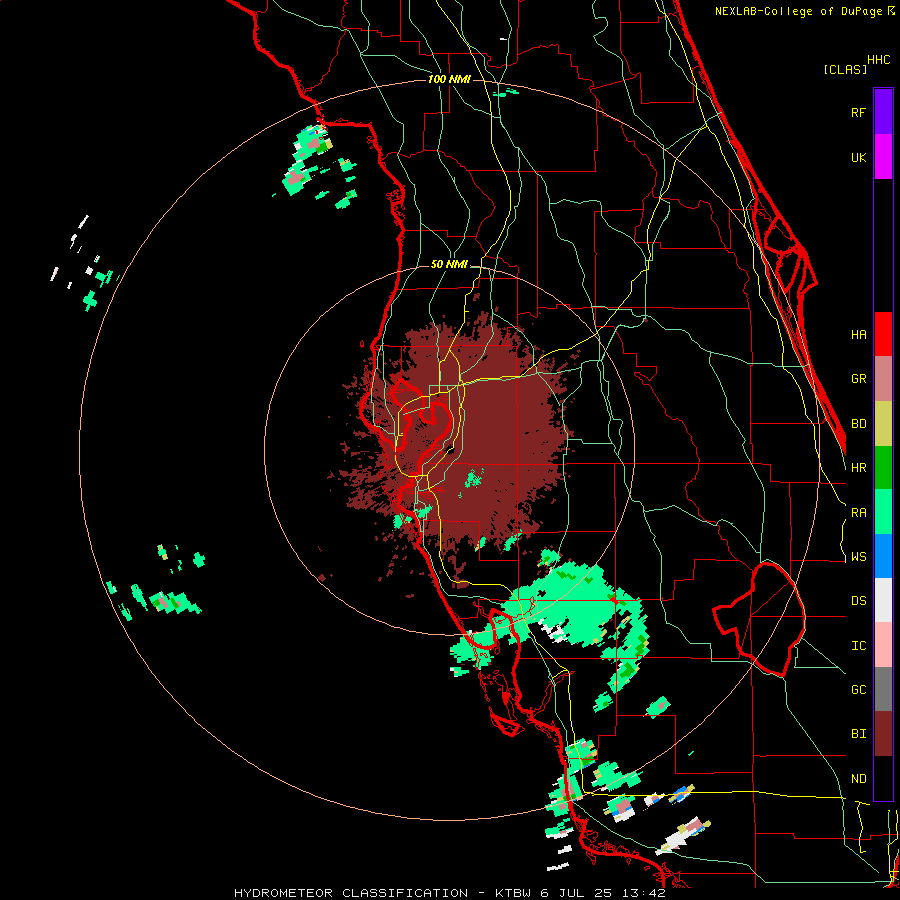This screenshot has height=900, width=900.
Task: Click the WS blue legend swatch
Action: (883, 556)
